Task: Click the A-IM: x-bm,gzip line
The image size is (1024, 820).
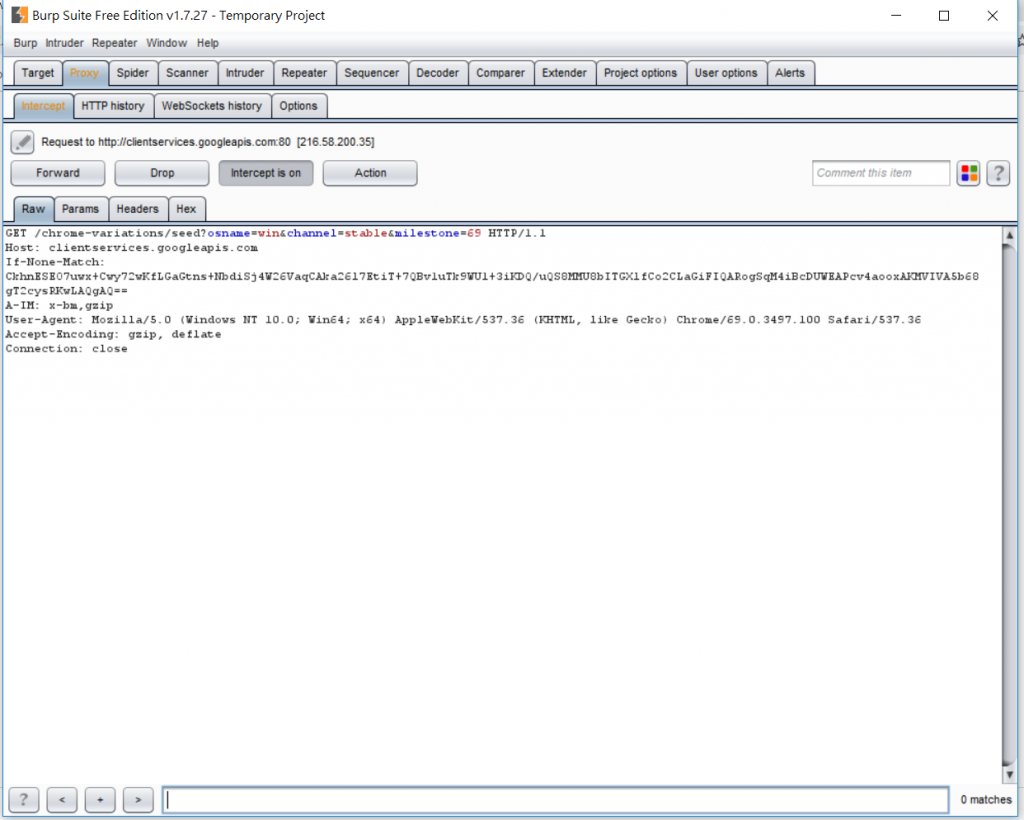Action: pos(59,305)
